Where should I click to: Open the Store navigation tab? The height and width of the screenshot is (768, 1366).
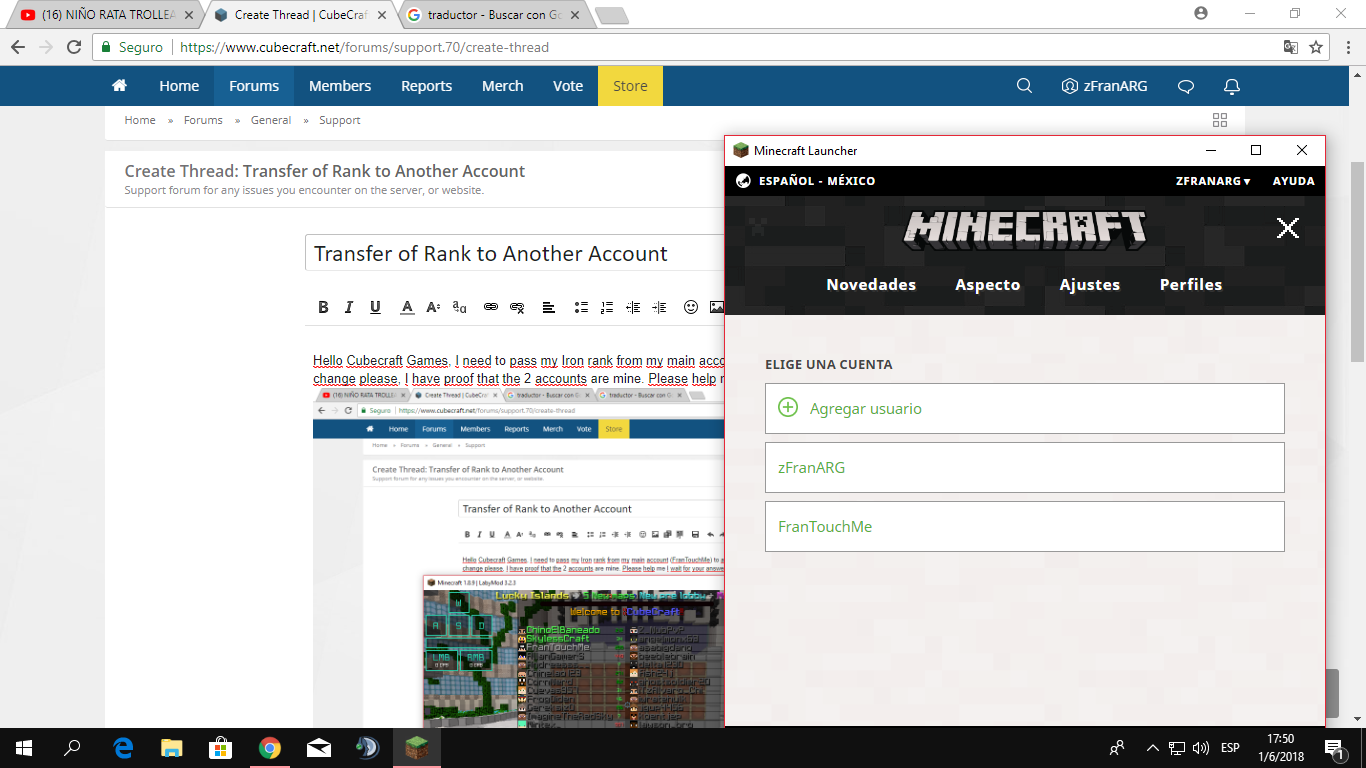click(x=630, y=86)
